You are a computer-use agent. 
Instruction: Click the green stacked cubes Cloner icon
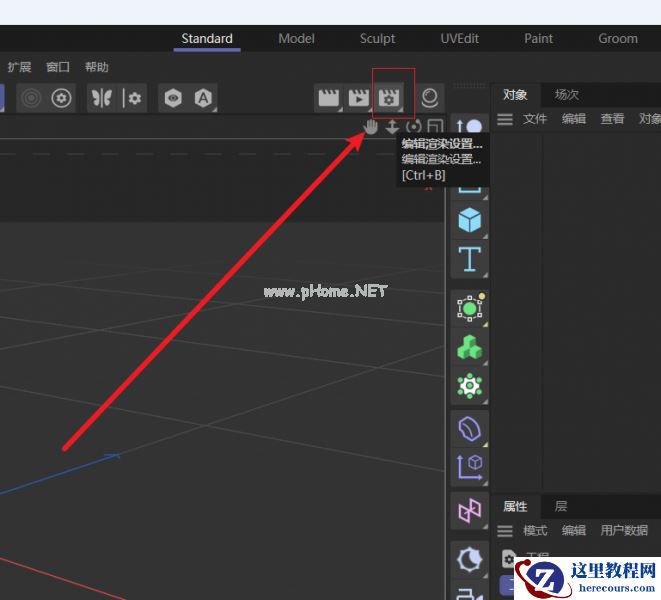469,347
